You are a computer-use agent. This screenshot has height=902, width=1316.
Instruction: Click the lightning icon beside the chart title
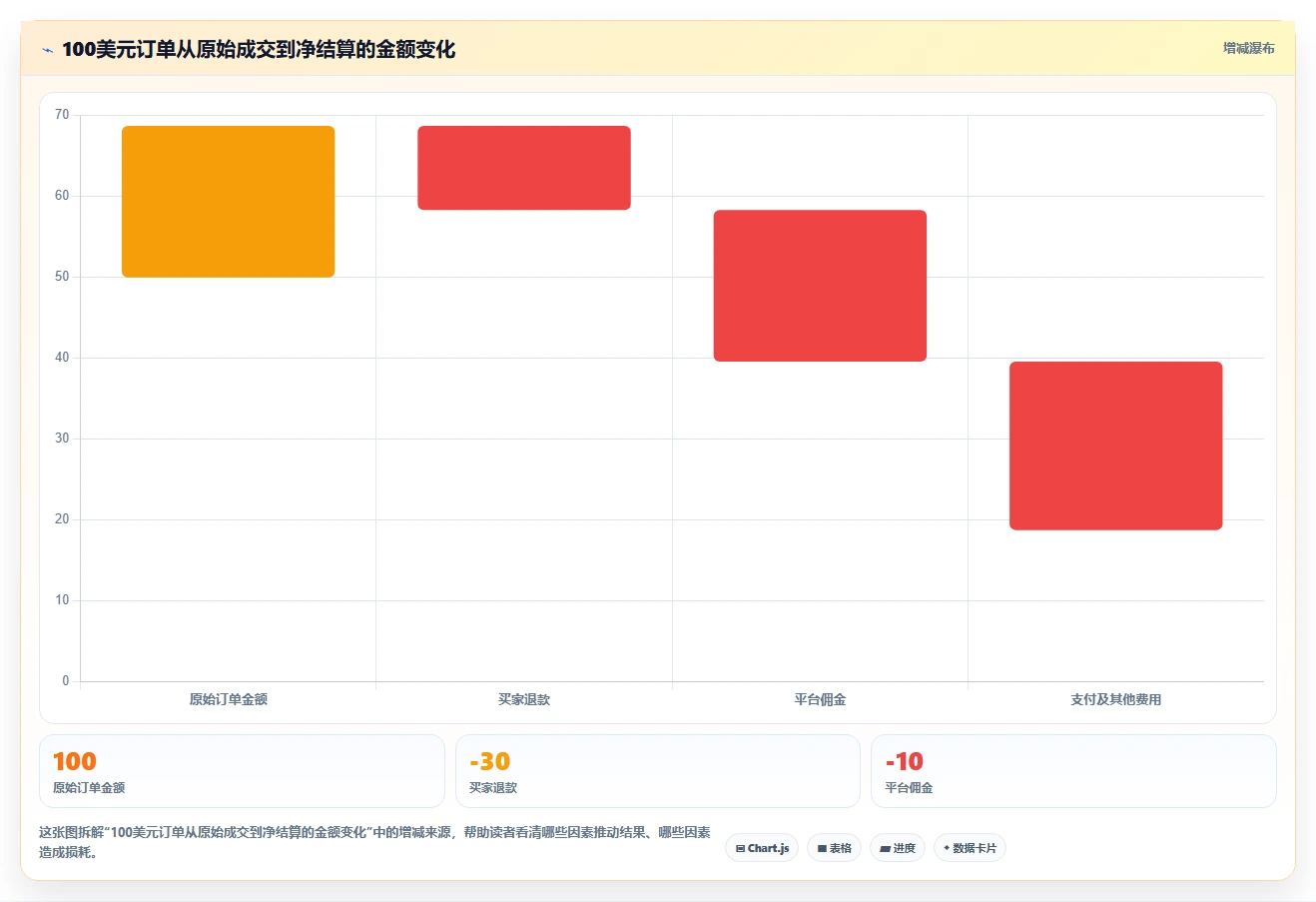[47, 50]
